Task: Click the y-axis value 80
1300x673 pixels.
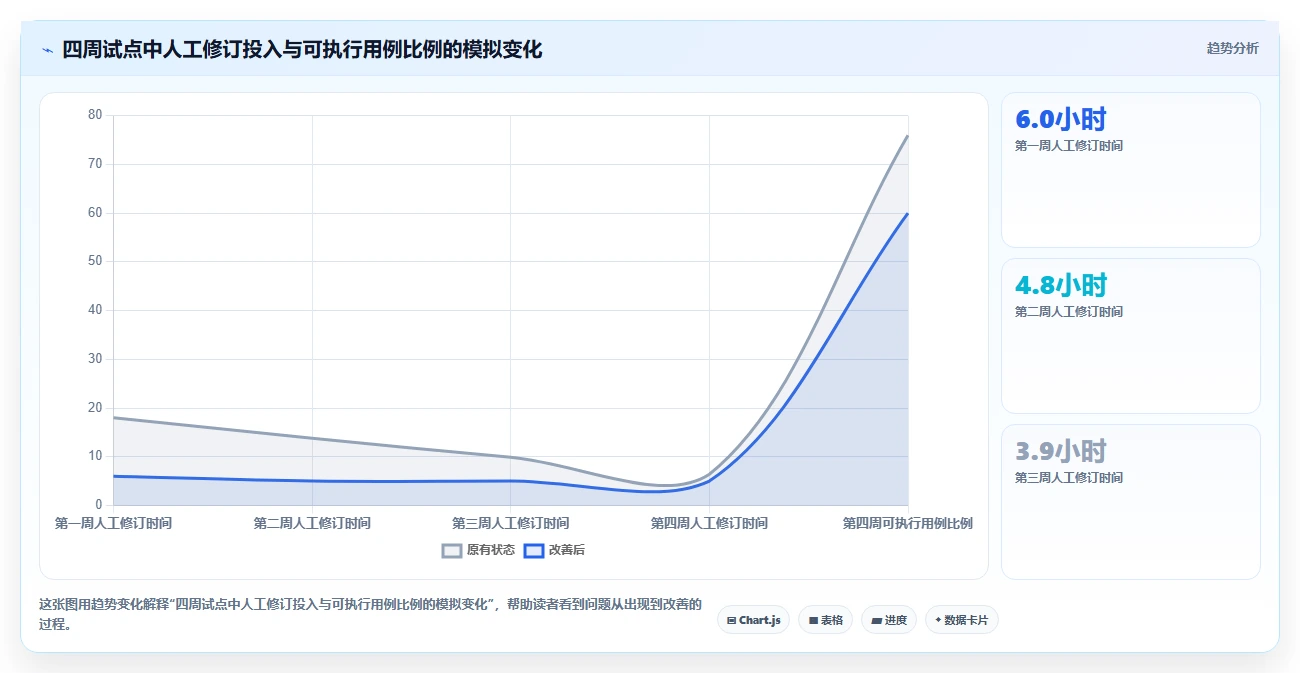Action: pyautogui.click(x=96, y=115)
